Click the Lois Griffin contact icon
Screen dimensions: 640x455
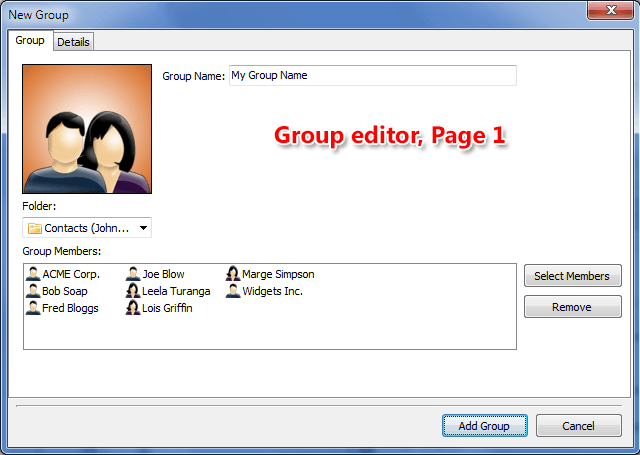point(133,308)
